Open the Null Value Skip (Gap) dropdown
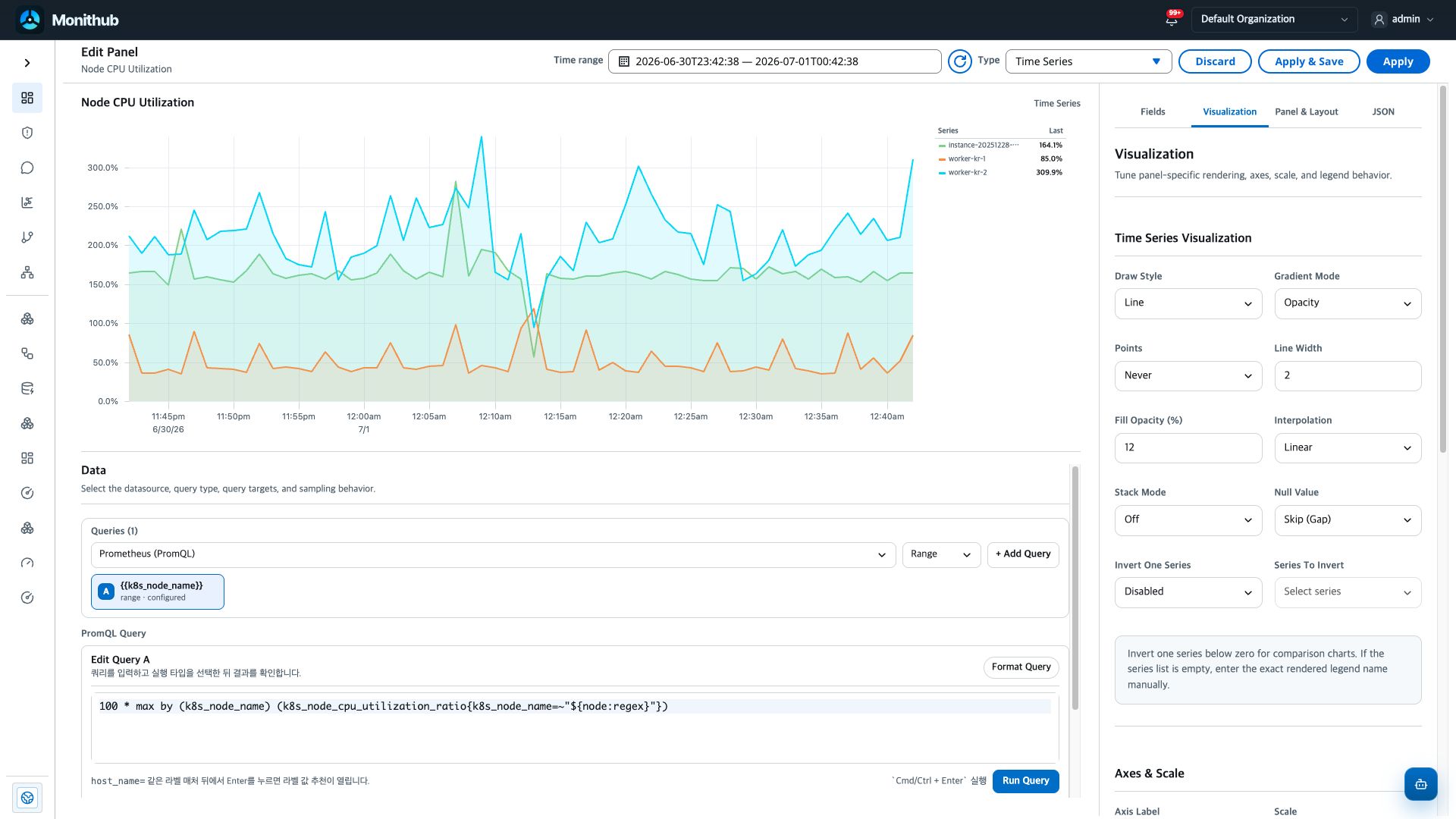The image size is (1456, 819). pyautogui.click(x=1348, y=520)
